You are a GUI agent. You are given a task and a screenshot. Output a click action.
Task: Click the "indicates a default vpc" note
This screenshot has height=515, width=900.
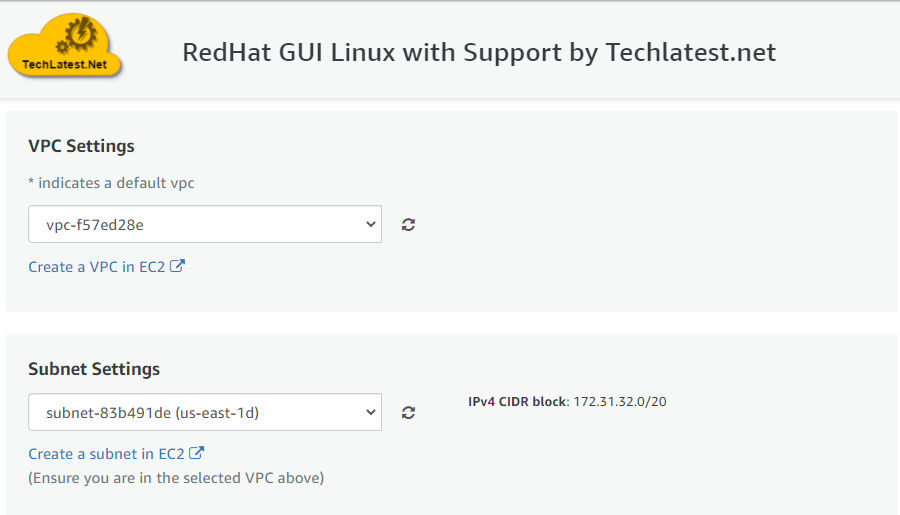tap(113, 183)
